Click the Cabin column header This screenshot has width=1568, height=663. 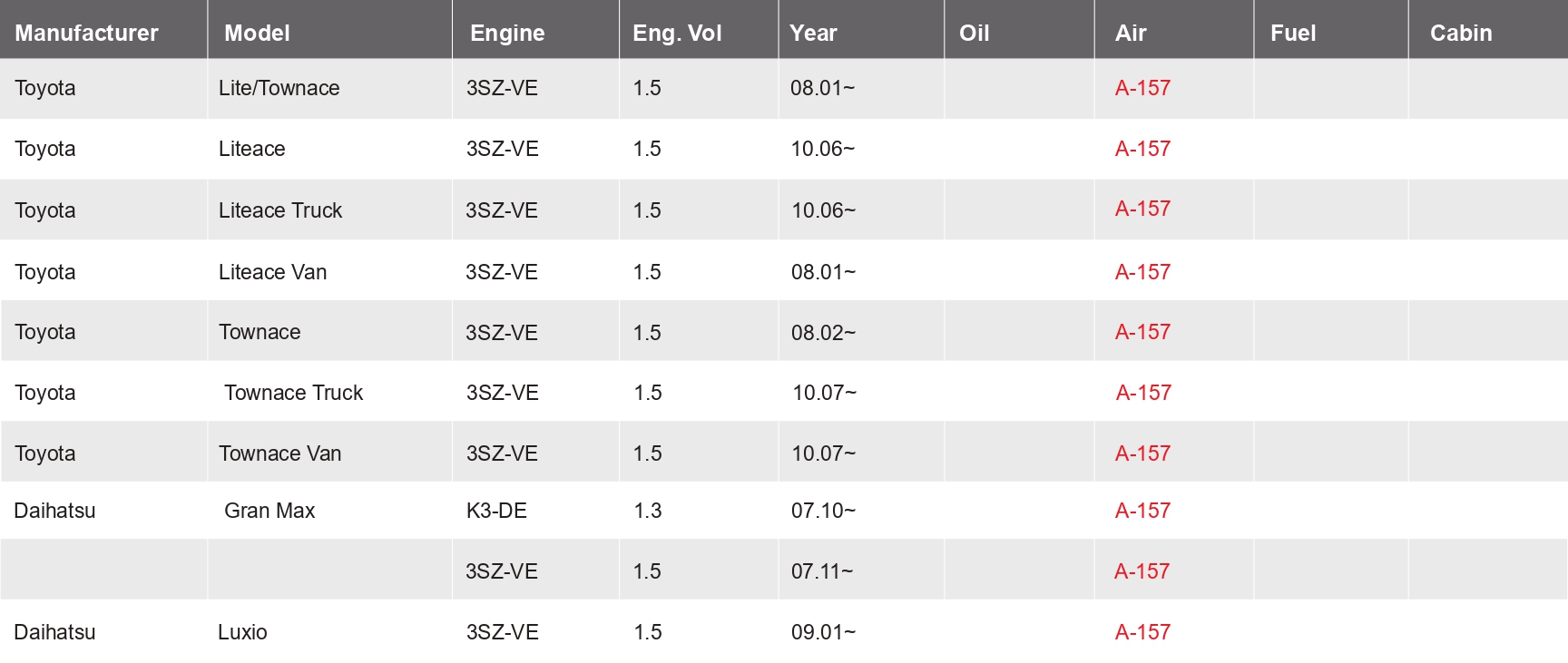click(1461, 33)
